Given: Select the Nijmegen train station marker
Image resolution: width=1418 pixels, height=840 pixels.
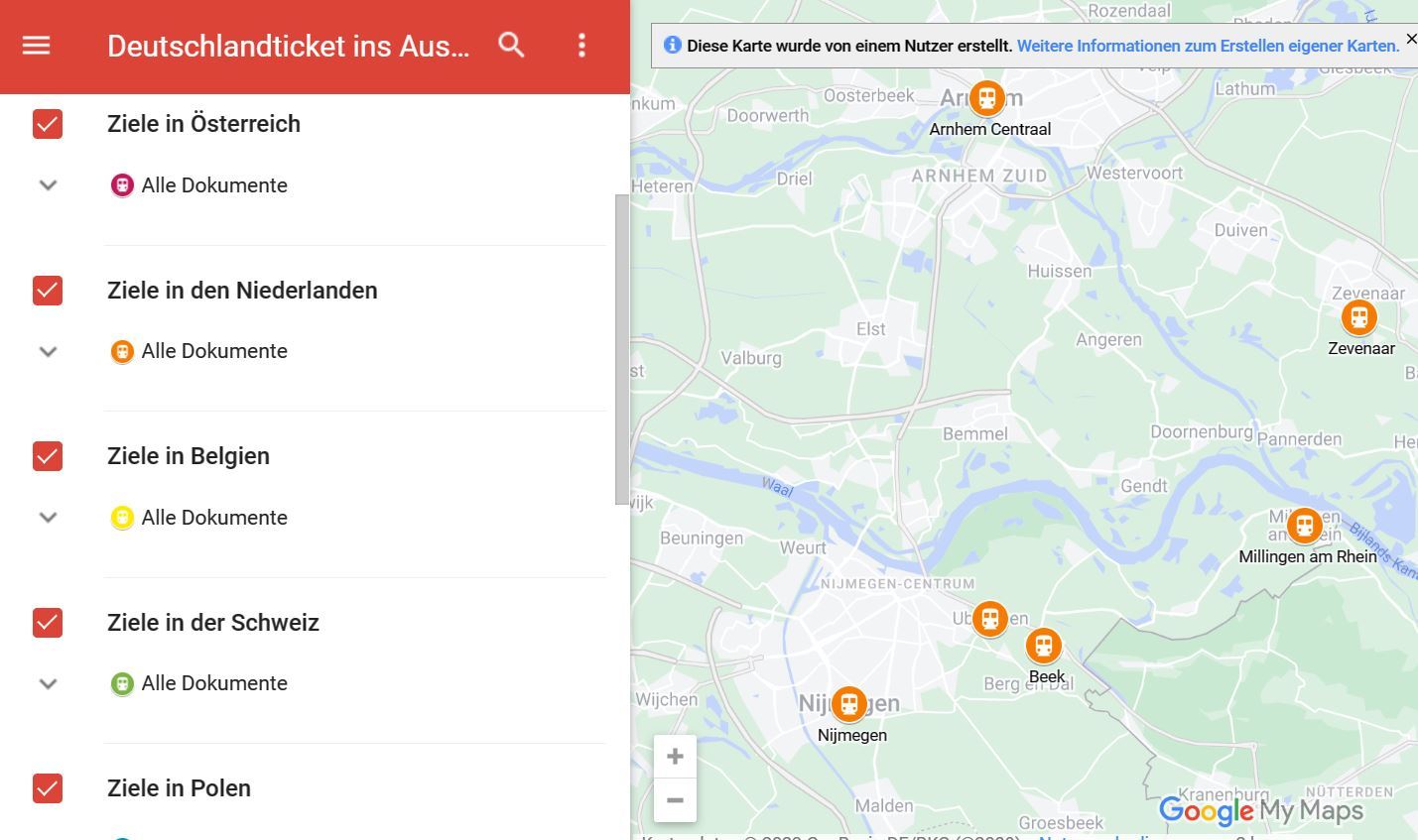Looking at the screenshot, I should coord(848,704).
